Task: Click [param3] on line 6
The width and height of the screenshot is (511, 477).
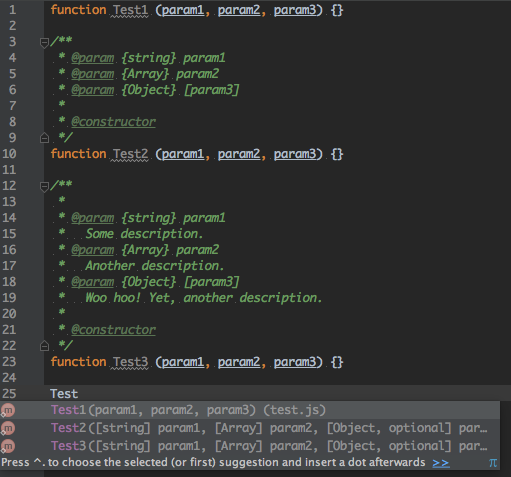Action: click(x=212, y=90)
